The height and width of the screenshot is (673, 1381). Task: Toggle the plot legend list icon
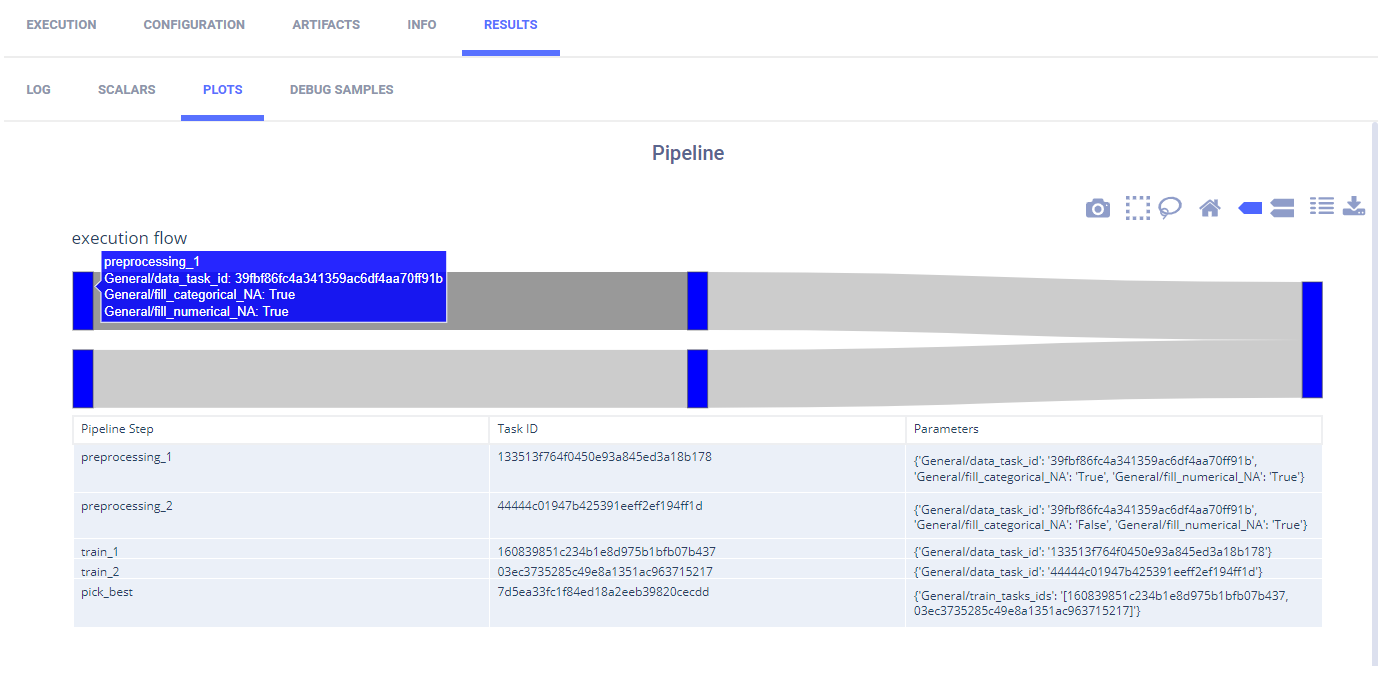(1322, 206)
